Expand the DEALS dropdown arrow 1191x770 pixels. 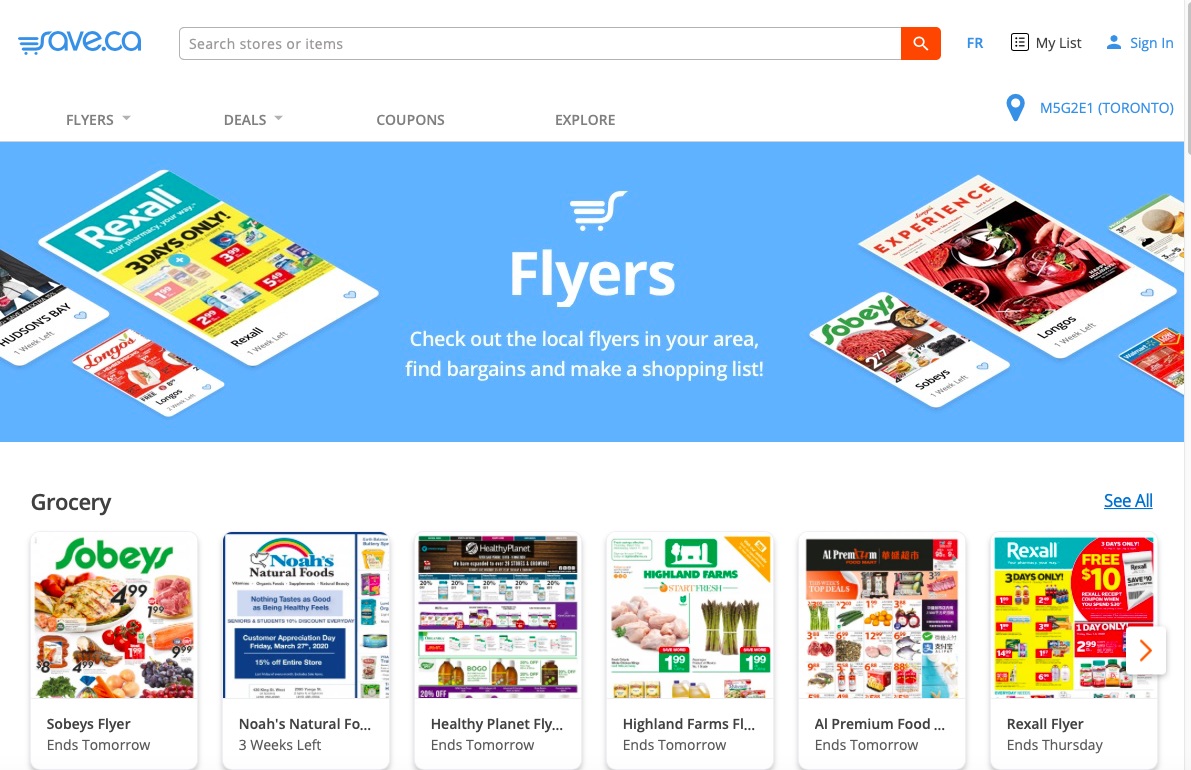click(x=279, y=118)
